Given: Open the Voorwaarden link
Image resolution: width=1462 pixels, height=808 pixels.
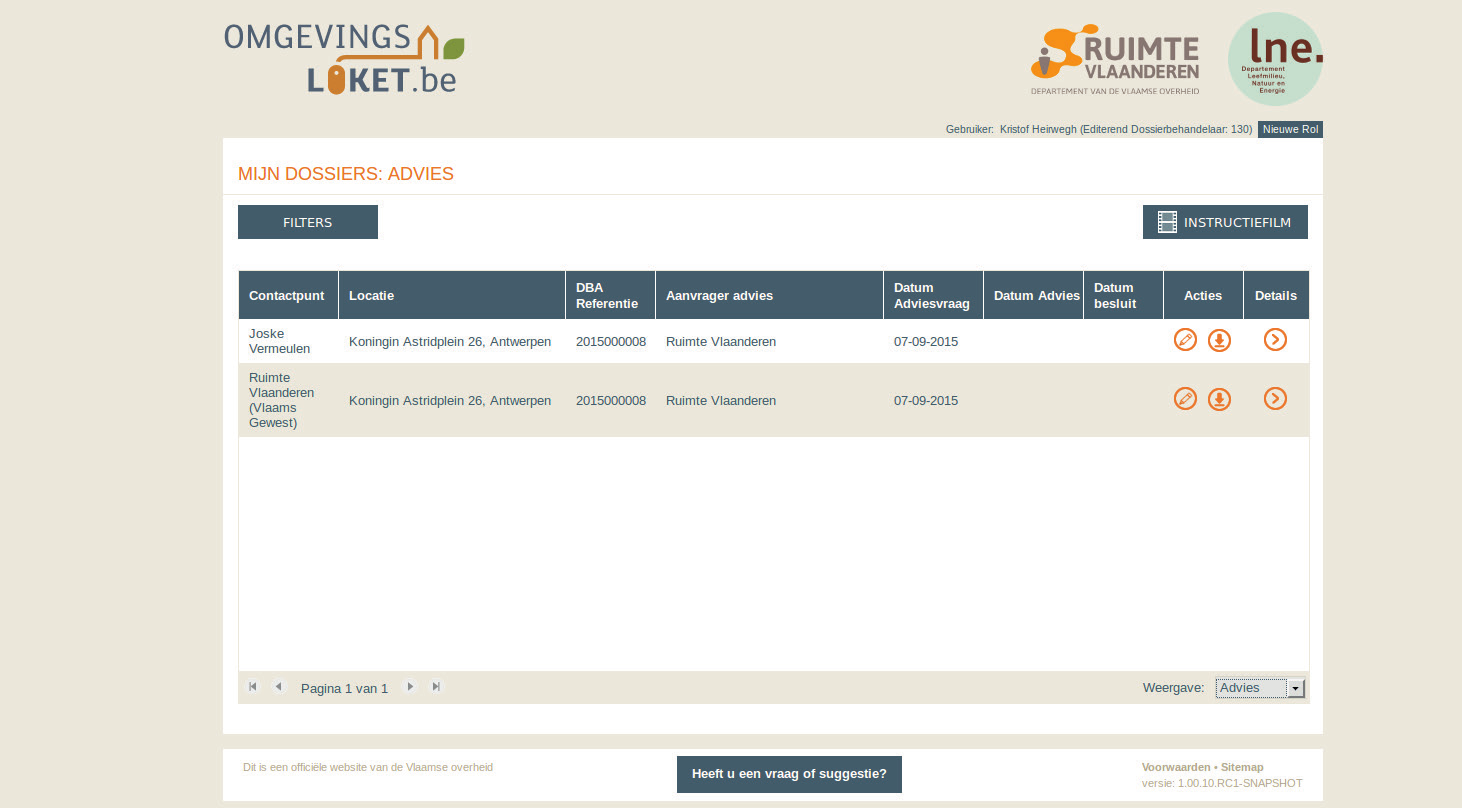Looking at the screenshot, I should [1178, 767].
